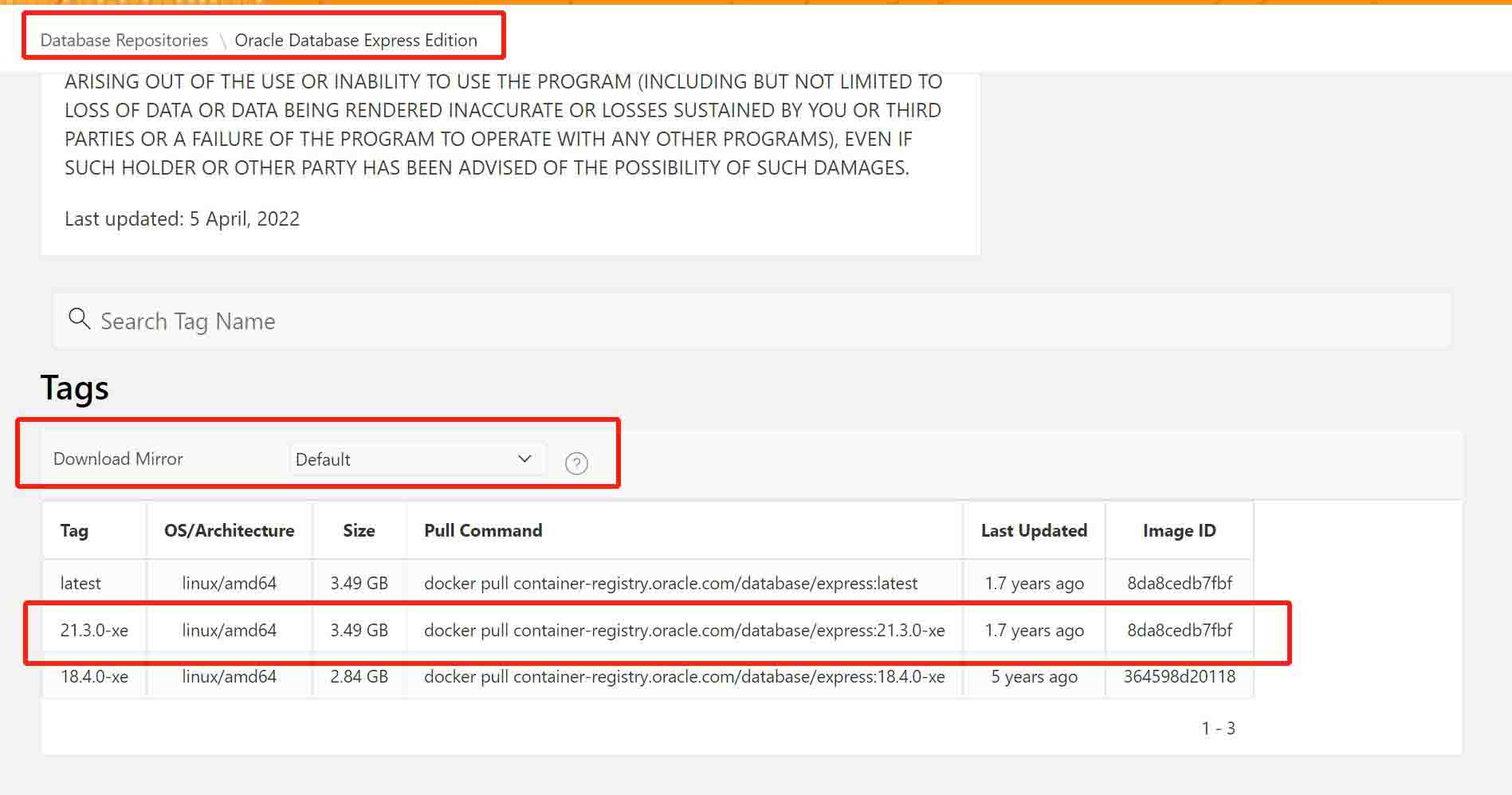Image resolution: width=1512 pixels, height=795 pixels.
Task: Click the Pull Command column header
Action: 483,530
